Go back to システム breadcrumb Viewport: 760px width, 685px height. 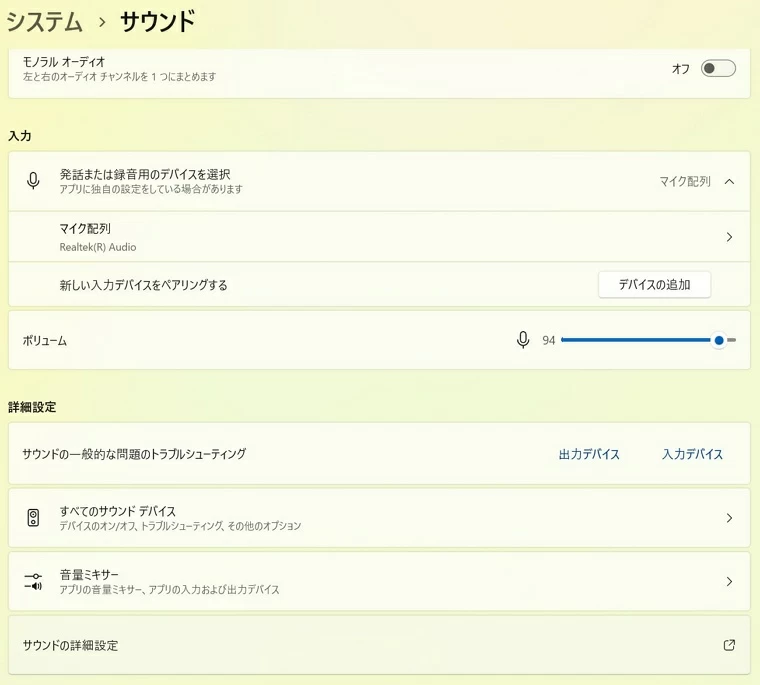[45, 22]
